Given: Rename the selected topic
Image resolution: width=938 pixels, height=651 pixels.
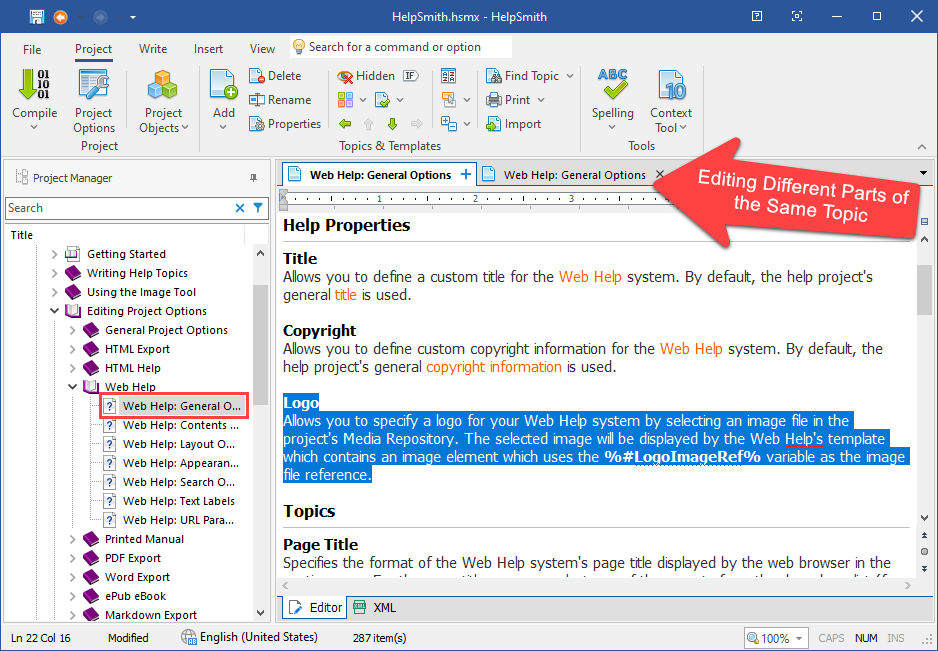Looking at the screenshot, I should 281,100.
